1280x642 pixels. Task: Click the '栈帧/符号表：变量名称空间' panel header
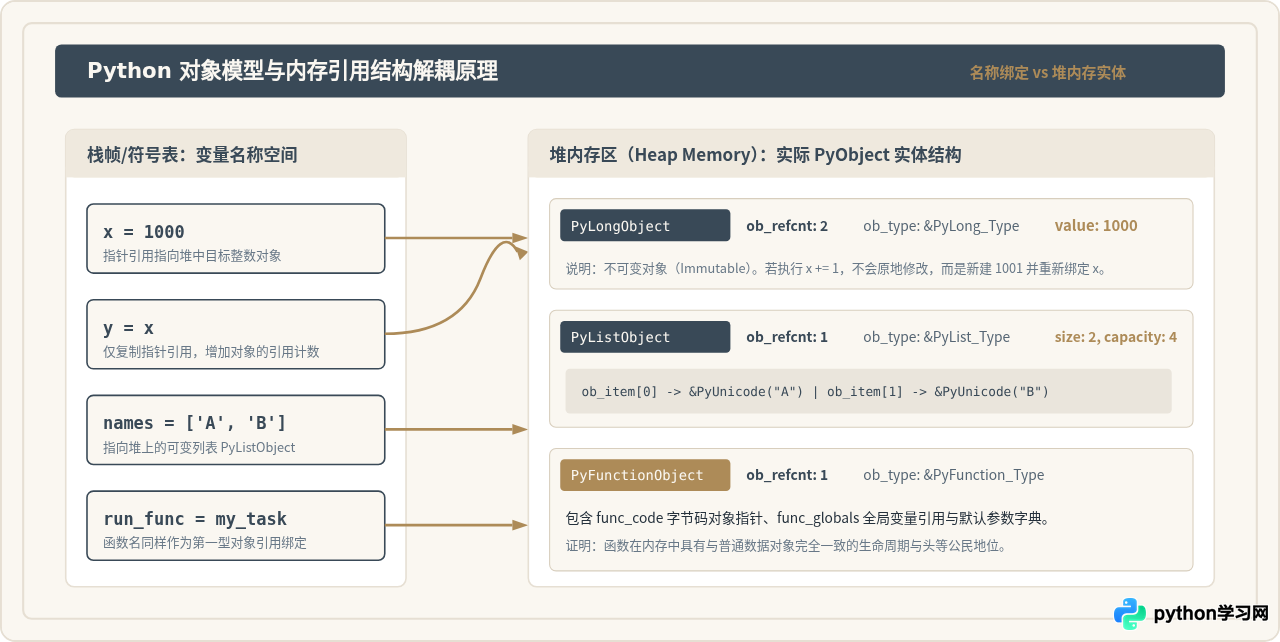[236, 154]
